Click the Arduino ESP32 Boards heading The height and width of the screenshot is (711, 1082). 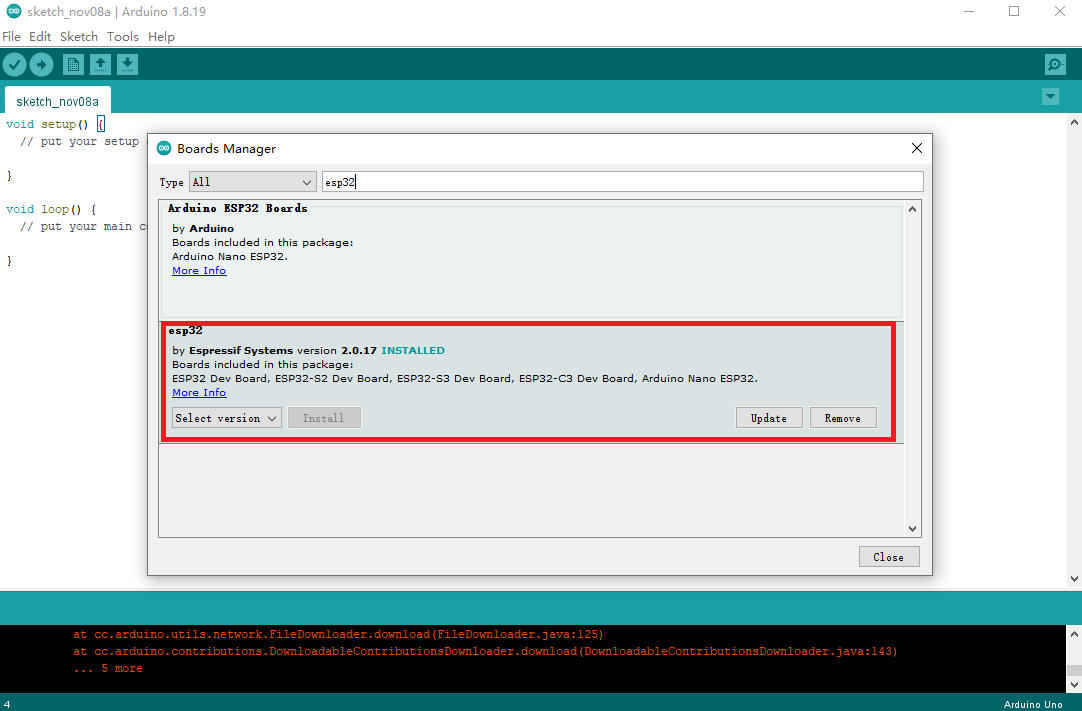[x=237, y=208]
